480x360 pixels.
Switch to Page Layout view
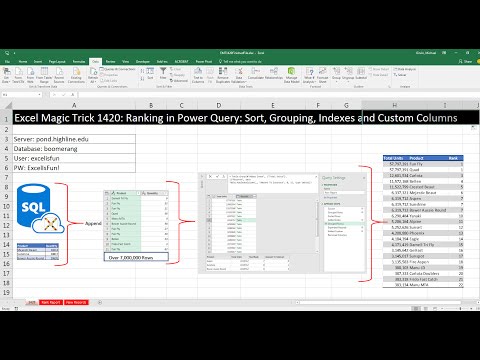pos(426,309)
